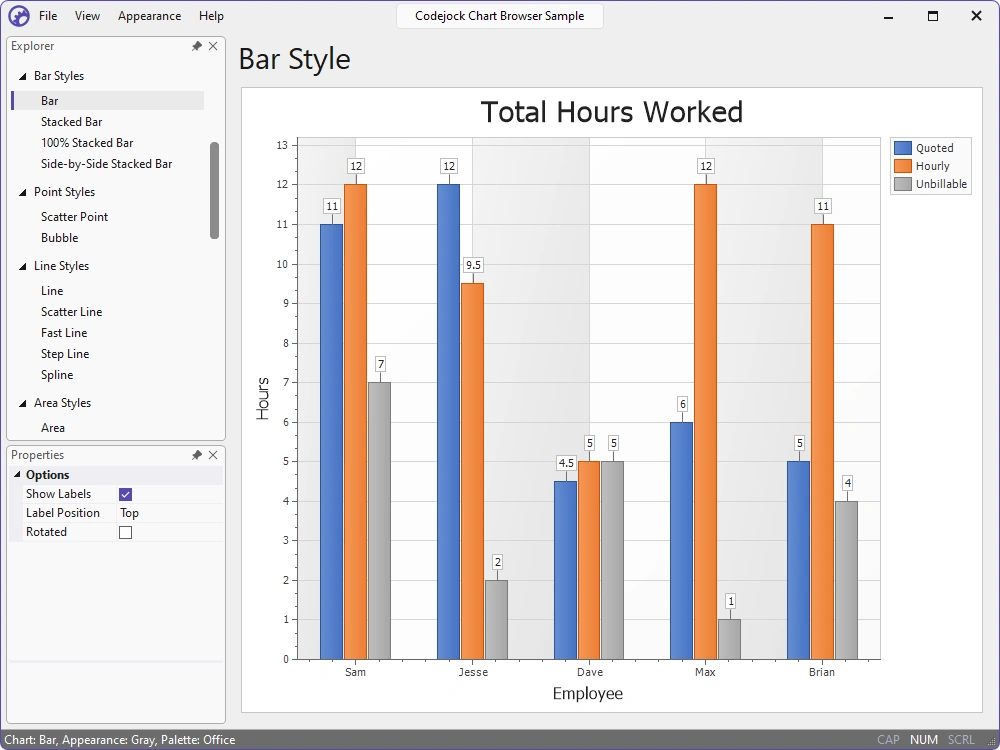1000x750 pixels.
Task: Collapse the Line Styles tree group
Action: [x=22, y=267]
